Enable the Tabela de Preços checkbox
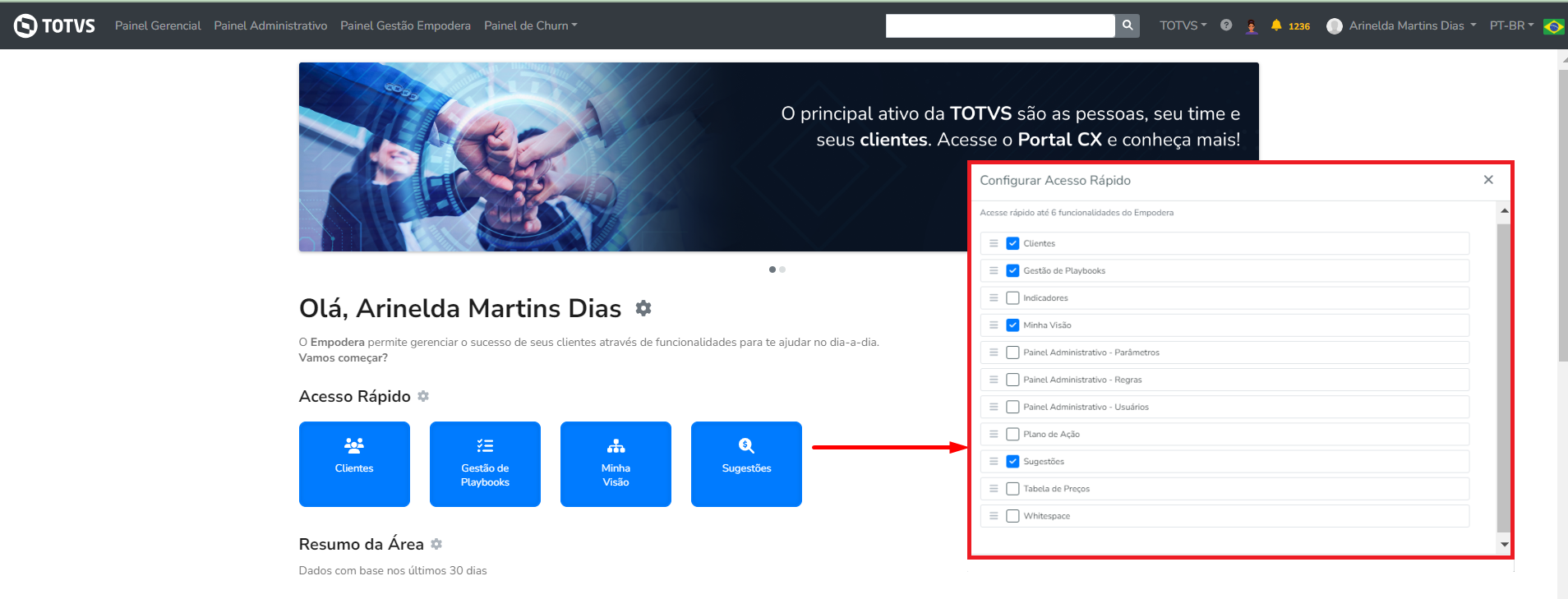 [1012, 488]
